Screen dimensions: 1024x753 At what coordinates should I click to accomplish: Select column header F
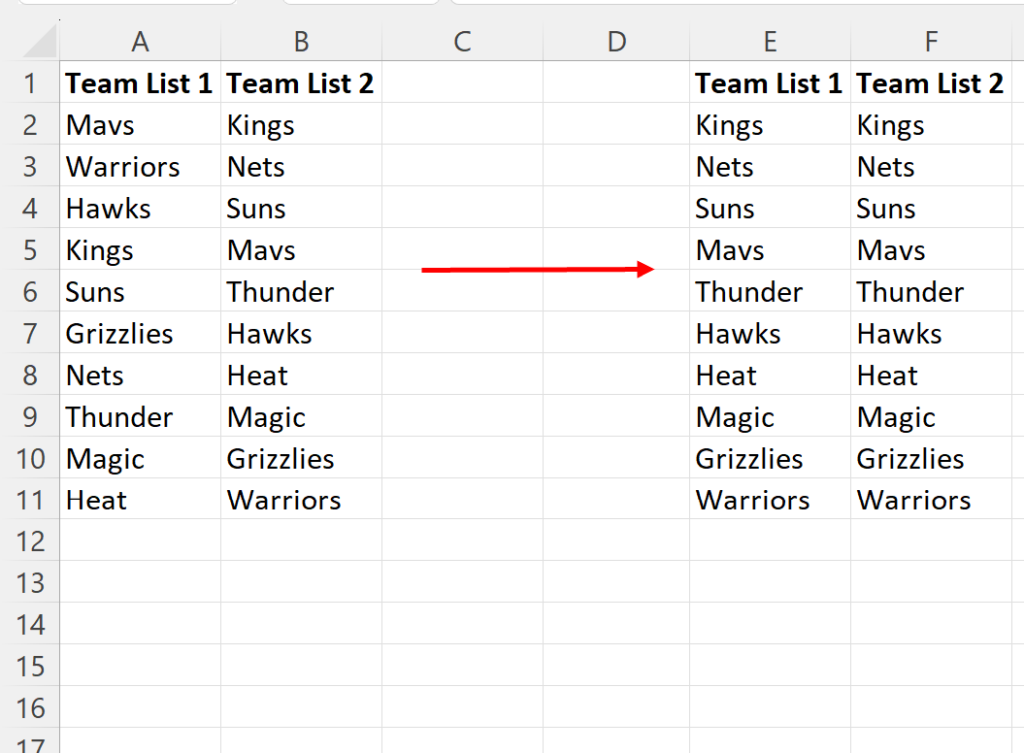pos(931,40)
